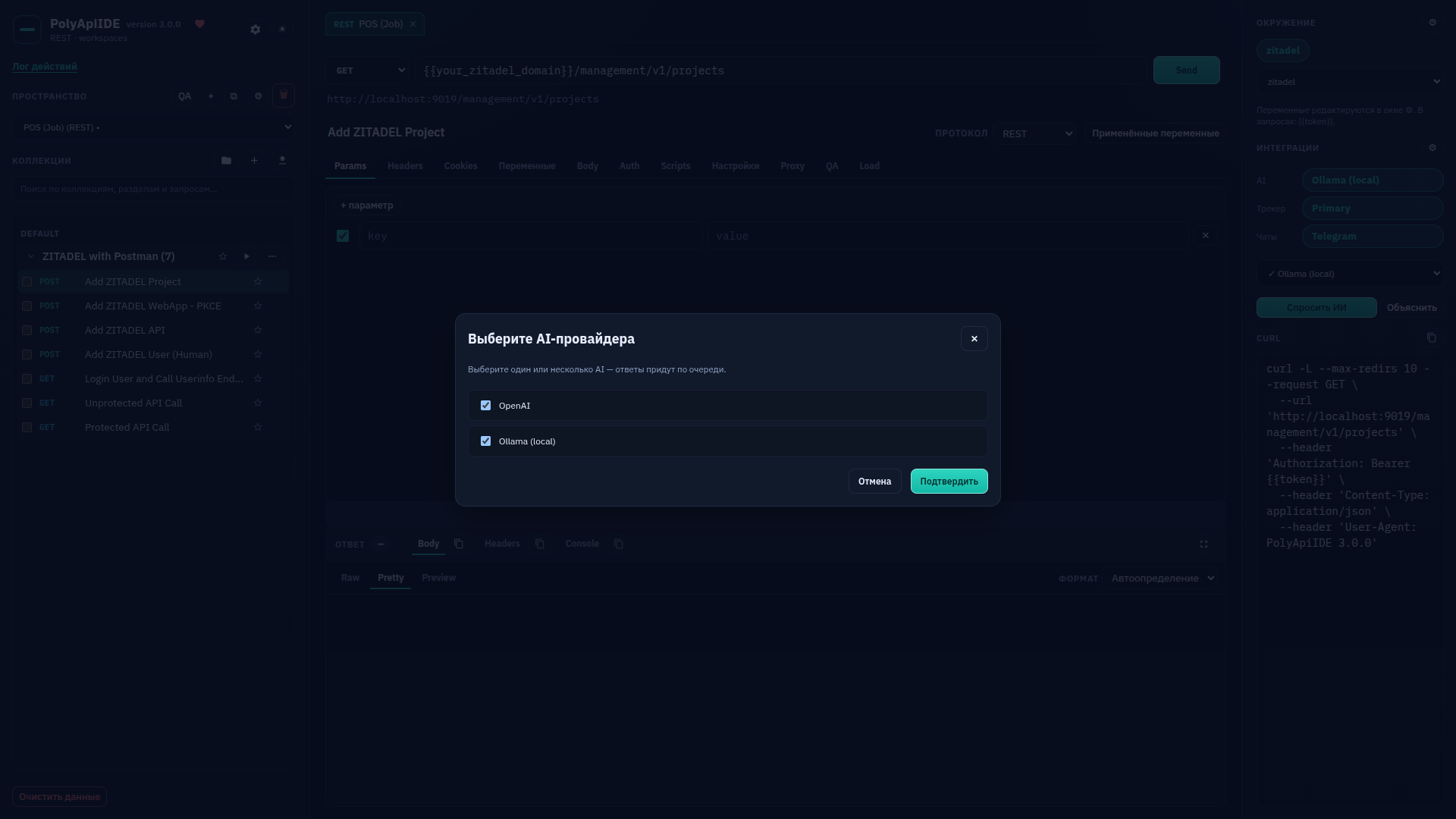This screenshot has height=819, width=1456.
Task: Uncheck the Ollama (local) provider checkbox
Action: (x=485, y=441)
